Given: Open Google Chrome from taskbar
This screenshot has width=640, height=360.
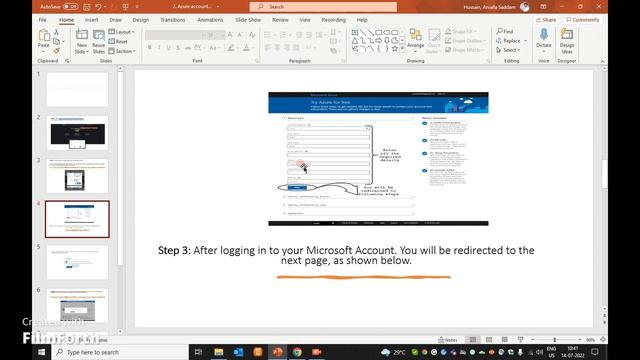Looking at the screenshot, I should tap(297, 352).
